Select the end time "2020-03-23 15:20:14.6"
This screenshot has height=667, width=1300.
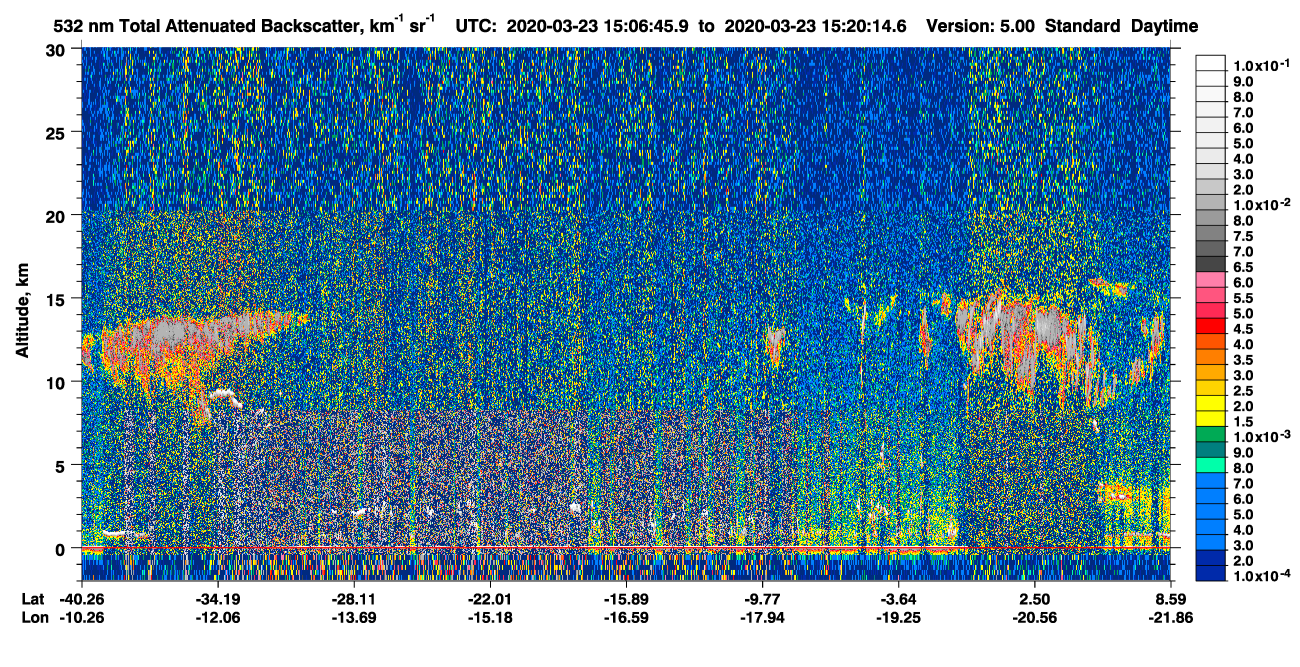point(814,27)
